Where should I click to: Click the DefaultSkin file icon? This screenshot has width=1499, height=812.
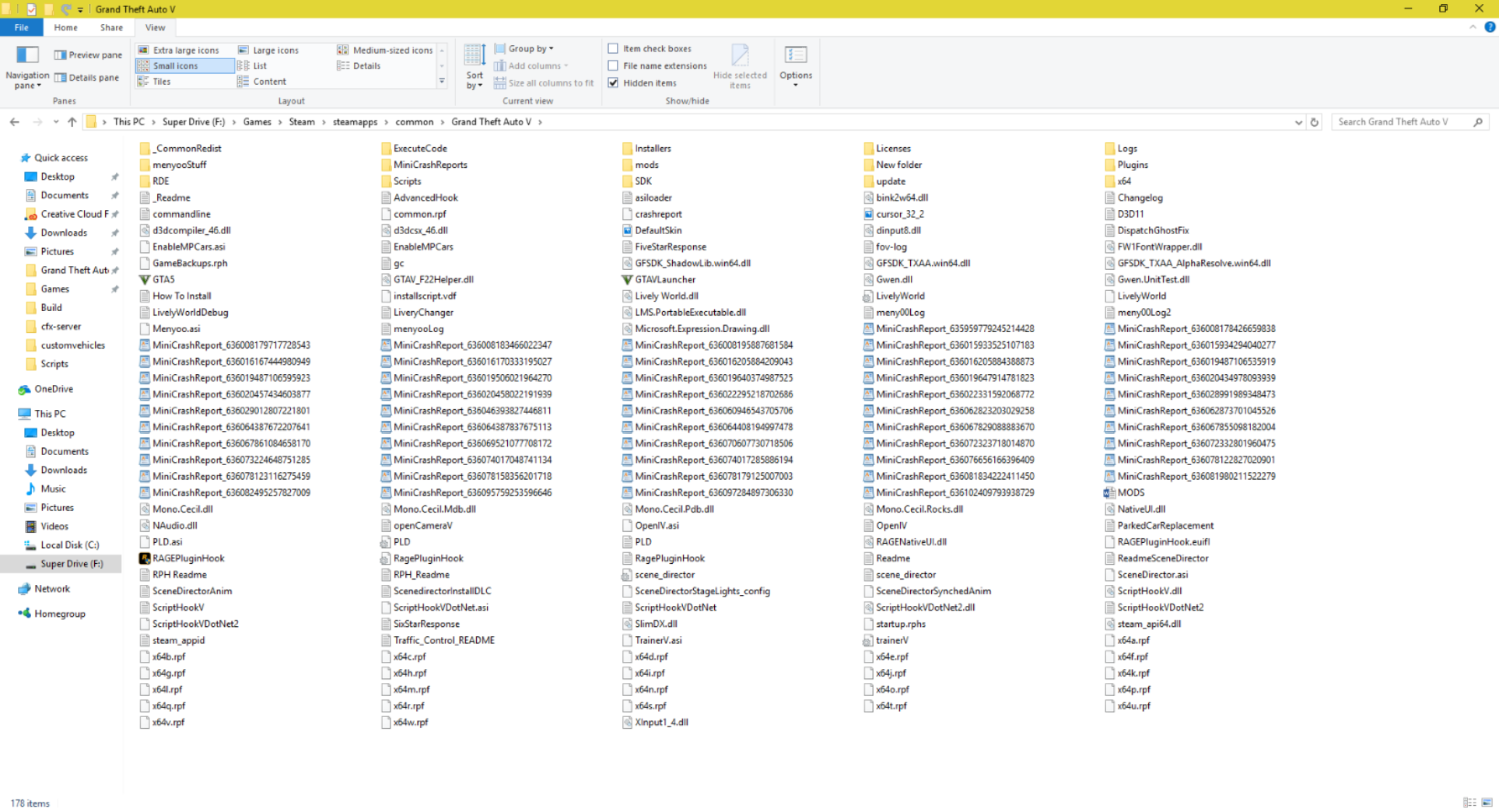coord(627,231)
